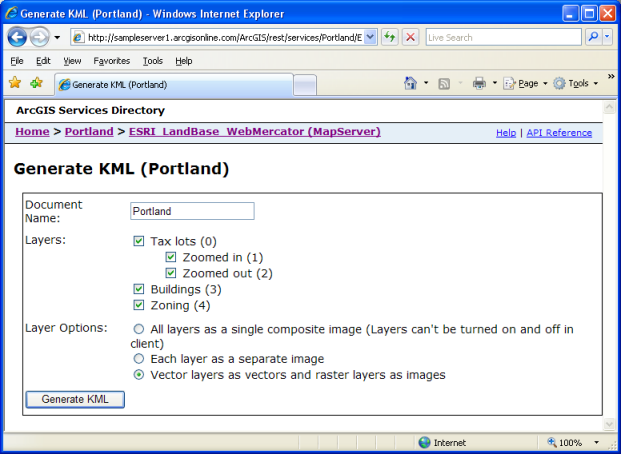Select Each layer as a separate image
The image size is (621, 454).
pyautogui.click(x=139, y=359)
